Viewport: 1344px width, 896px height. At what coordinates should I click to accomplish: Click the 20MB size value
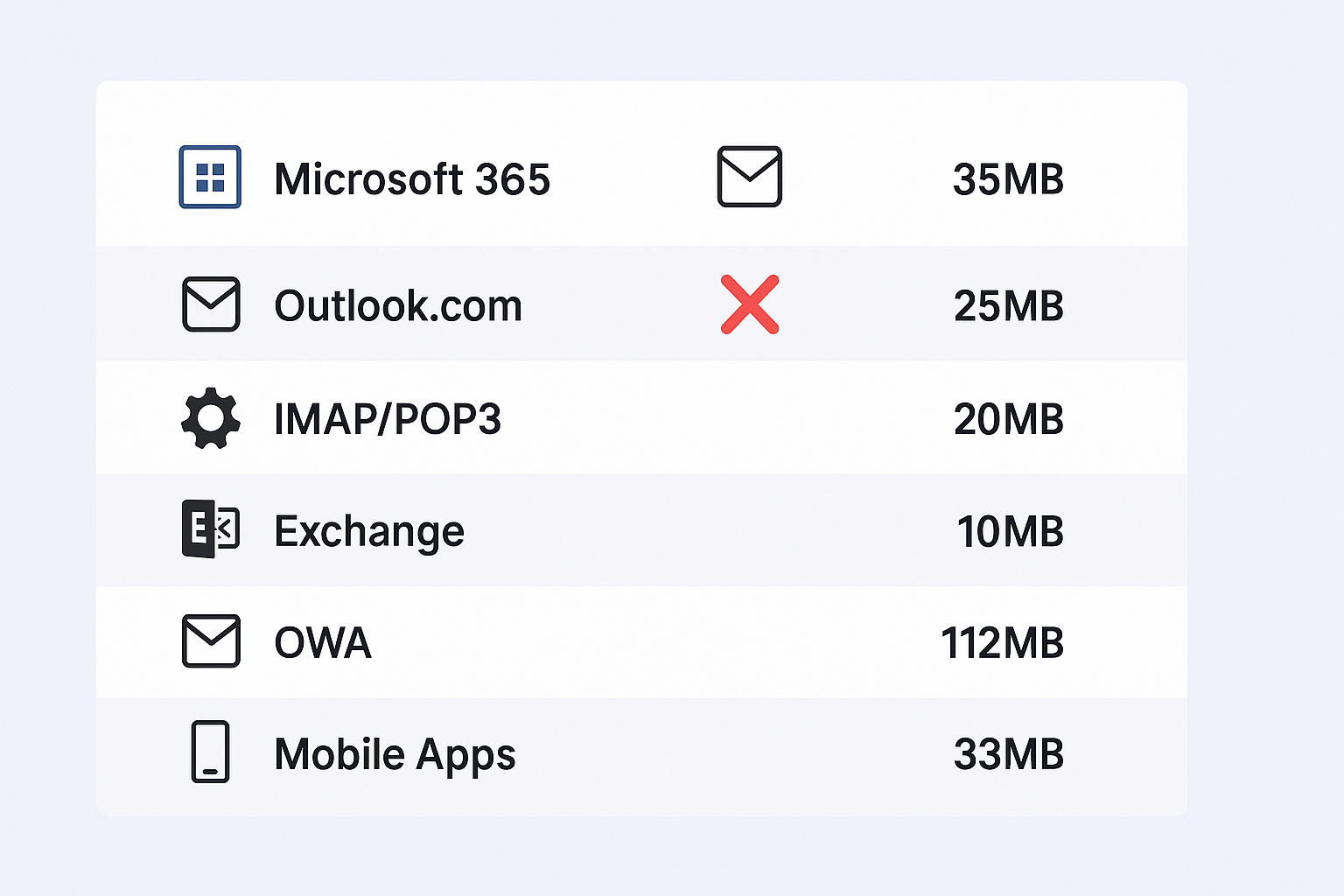click(1009, 419)
